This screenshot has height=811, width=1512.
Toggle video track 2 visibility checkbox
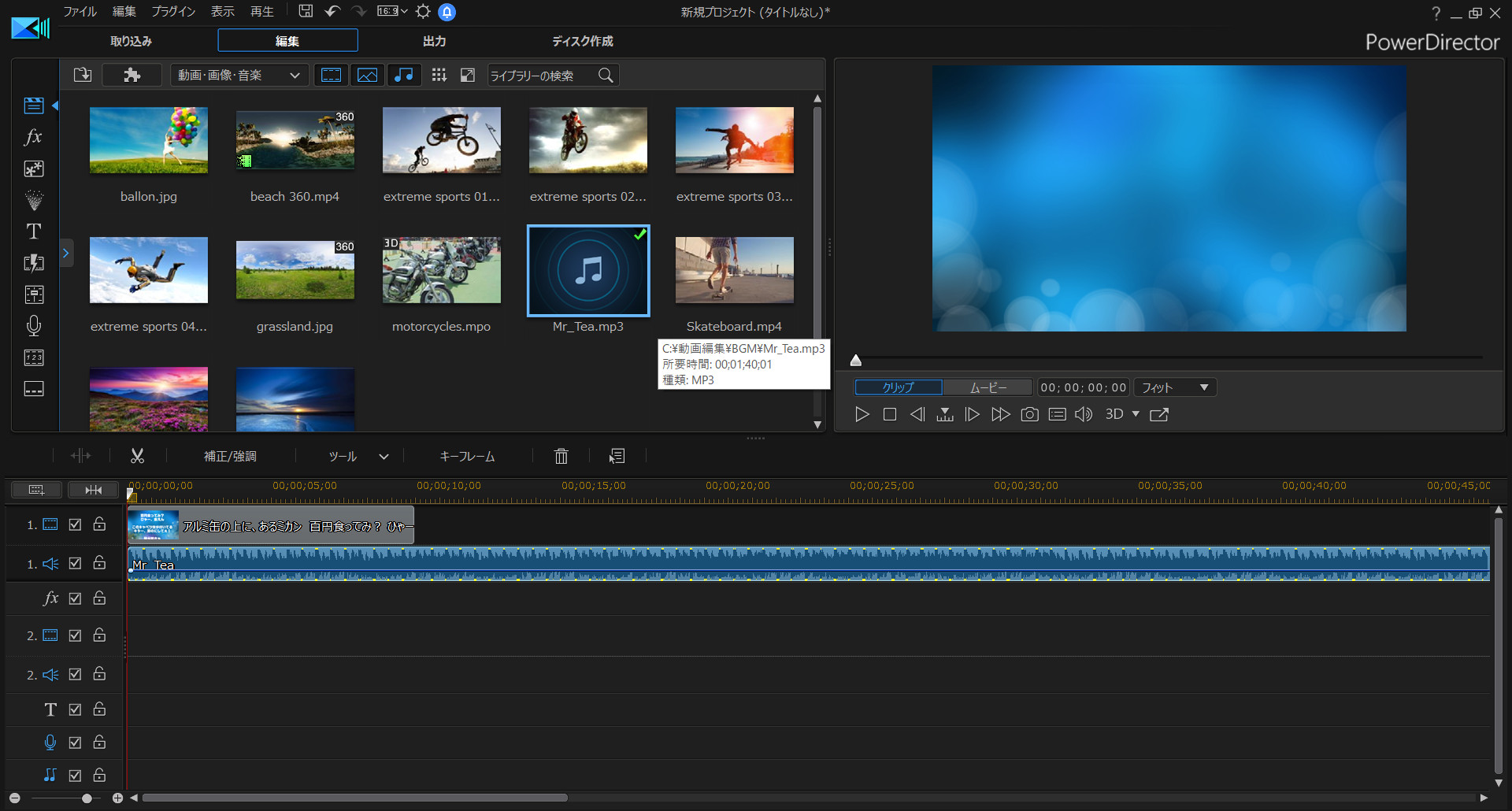click(x=75, y=635)
